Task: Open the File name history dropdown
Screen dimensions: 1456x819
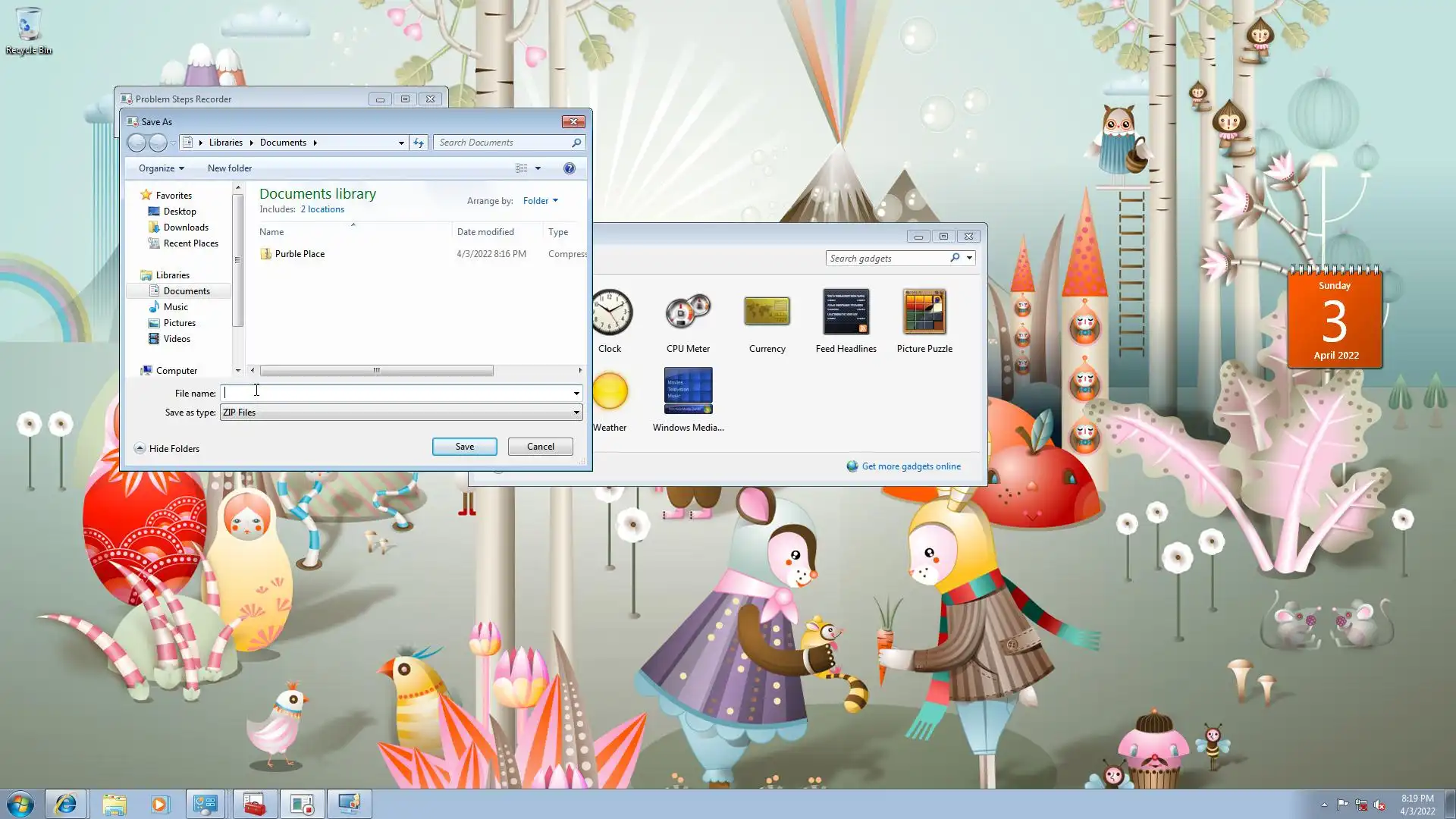Action: (576, 393)
